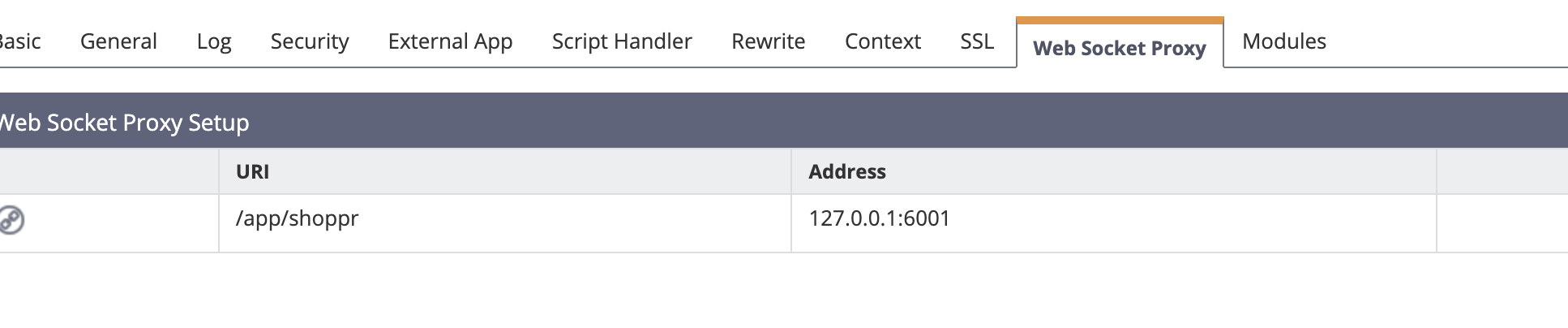Click the empty actions cell in the /app/shoppr row

(x=1502, y=223)
